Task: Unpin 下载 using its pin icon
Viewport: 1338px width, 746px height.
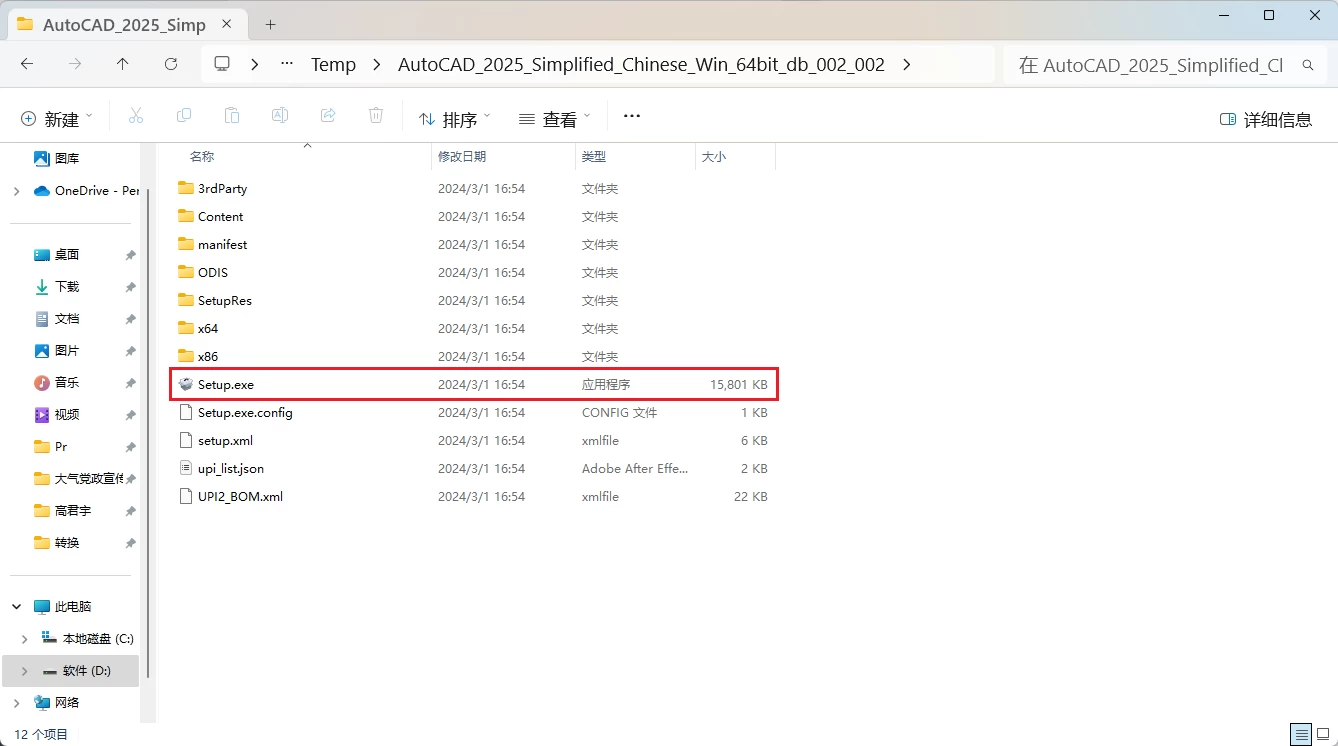Action: 130,287
